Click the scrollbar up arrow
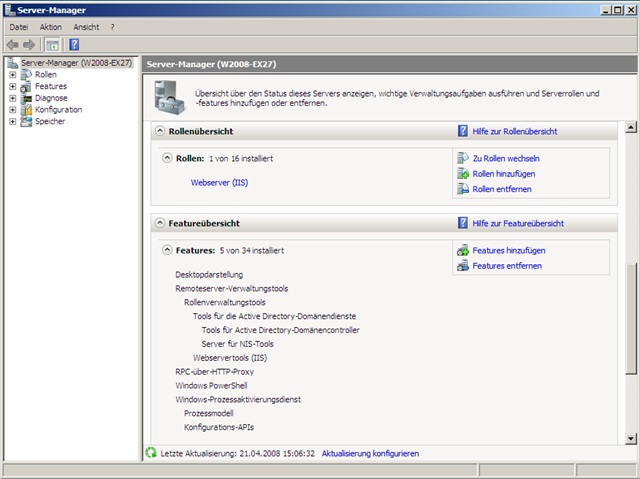The width and height of the screenshot is (640, 479). (631, 127)
